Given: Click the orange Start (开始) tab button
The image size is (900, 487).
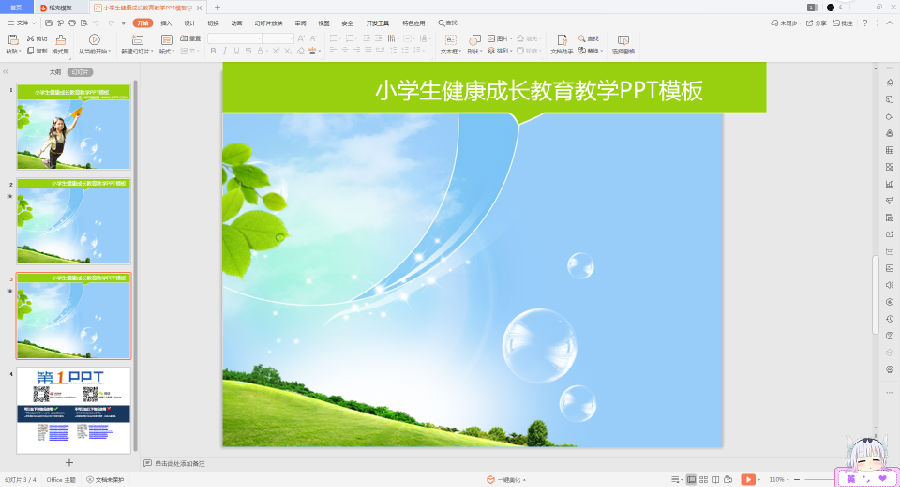Looking at the screenshot, I should pos(142,23).
